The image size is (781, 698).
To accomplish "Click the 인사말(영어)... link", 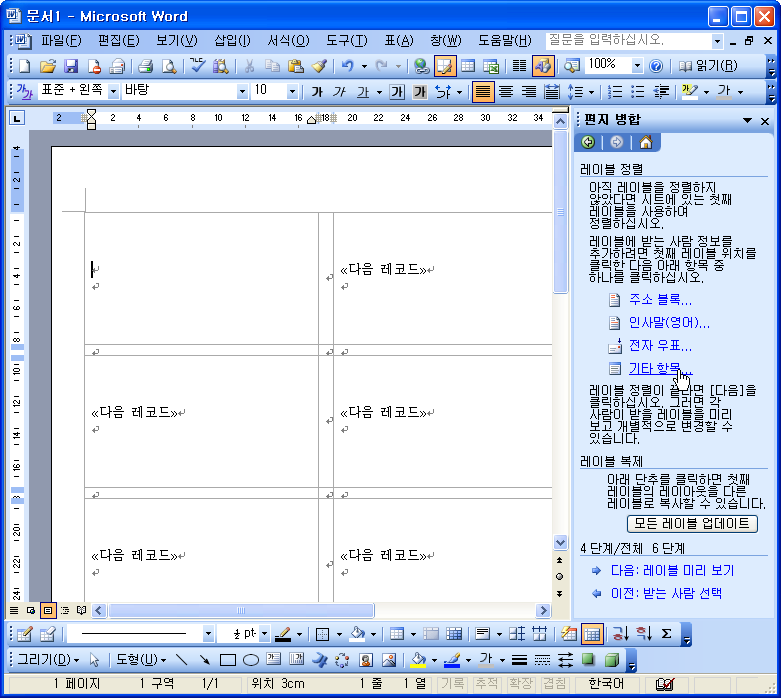I will coord(669,323).
